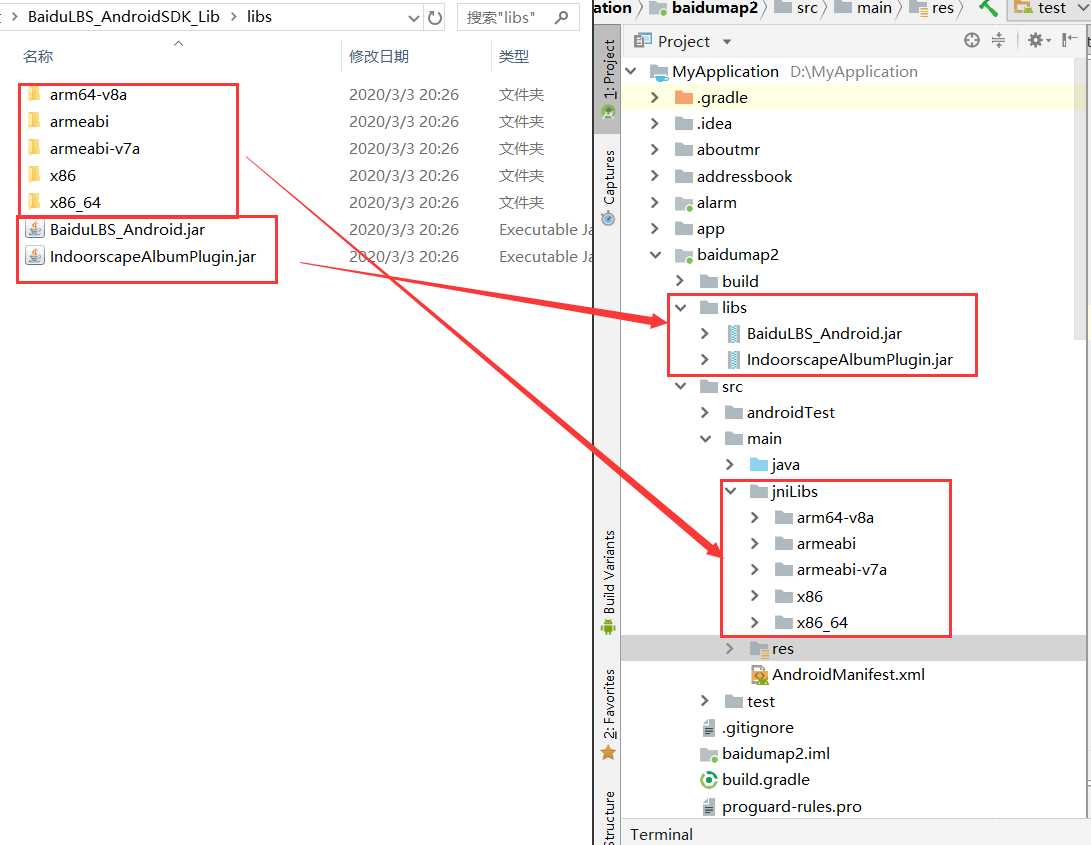Select BaiduLBS_Android.jar file icon in Explorer
Screen dimensions: 1091x845
coord(35,230)
